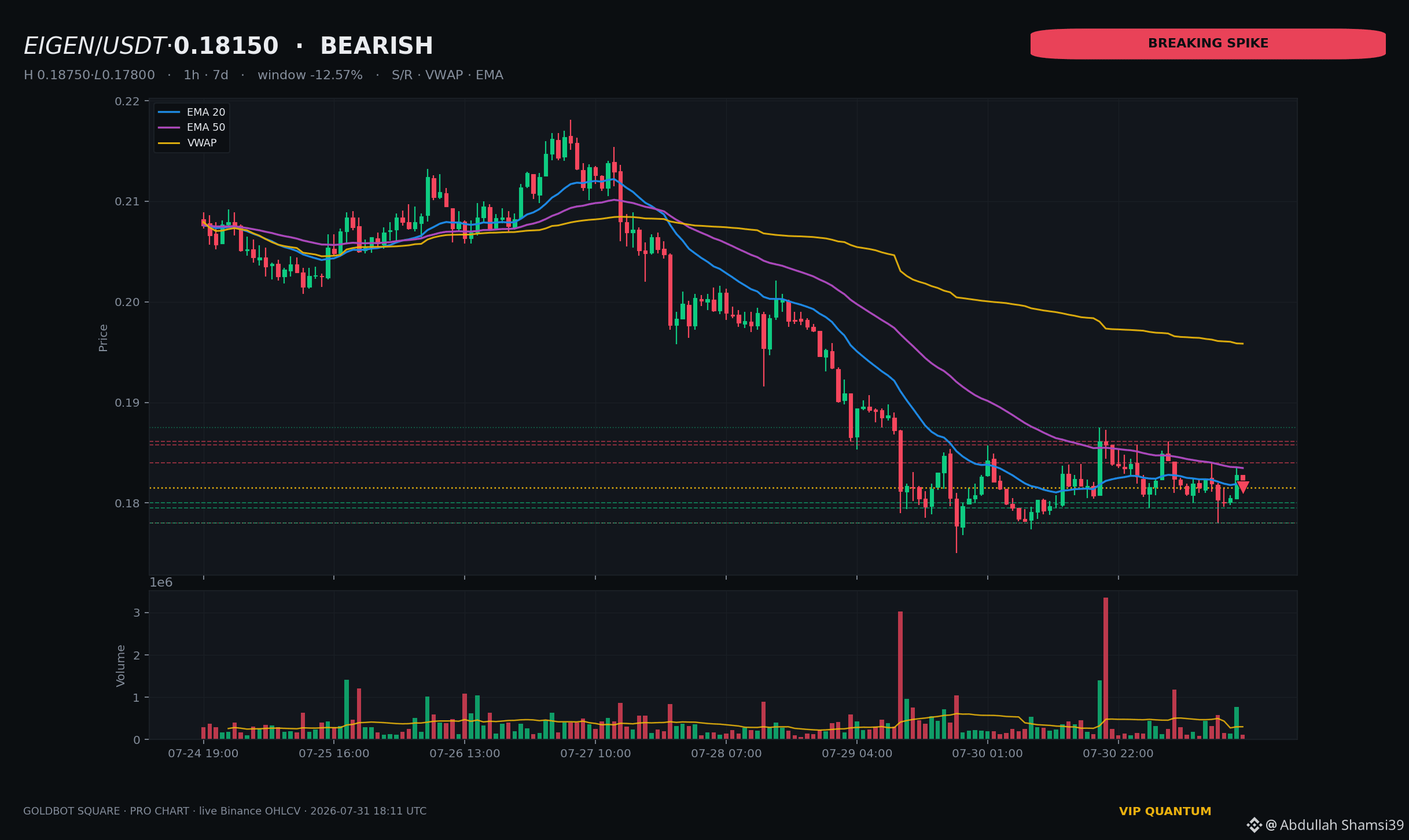
Task: Click the 0.22 price axis label
Action: [127, 102]
